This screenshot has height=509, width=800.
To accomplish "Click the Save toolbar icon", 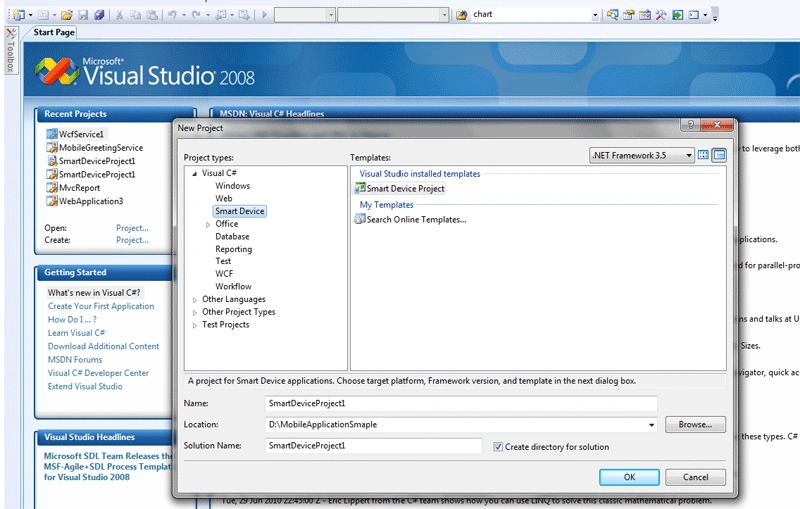I will pyautogui.click(x=83, y=15).
